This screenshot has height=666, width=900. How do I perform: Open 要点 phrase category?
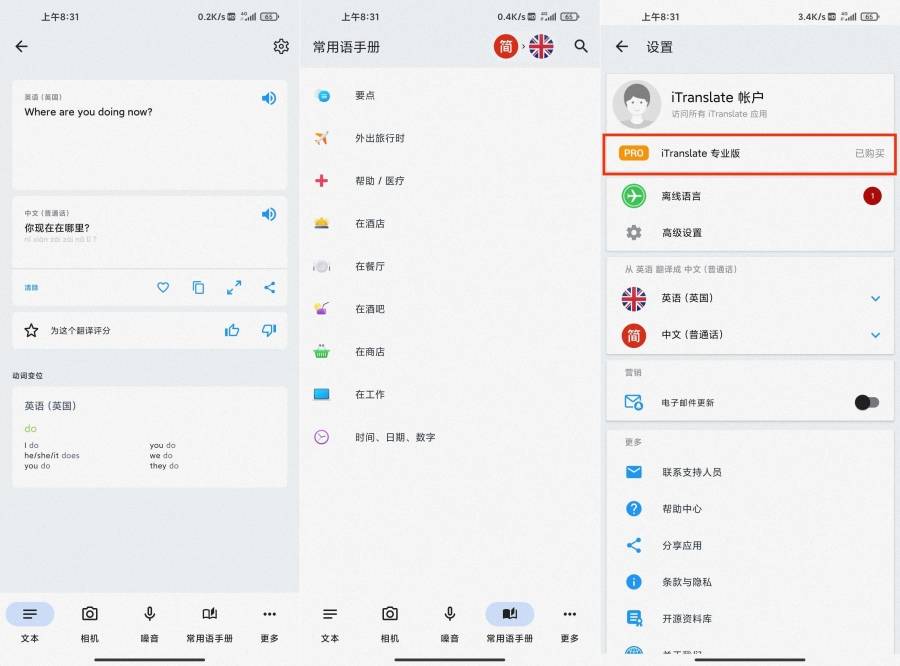click(x=450, y=95)
